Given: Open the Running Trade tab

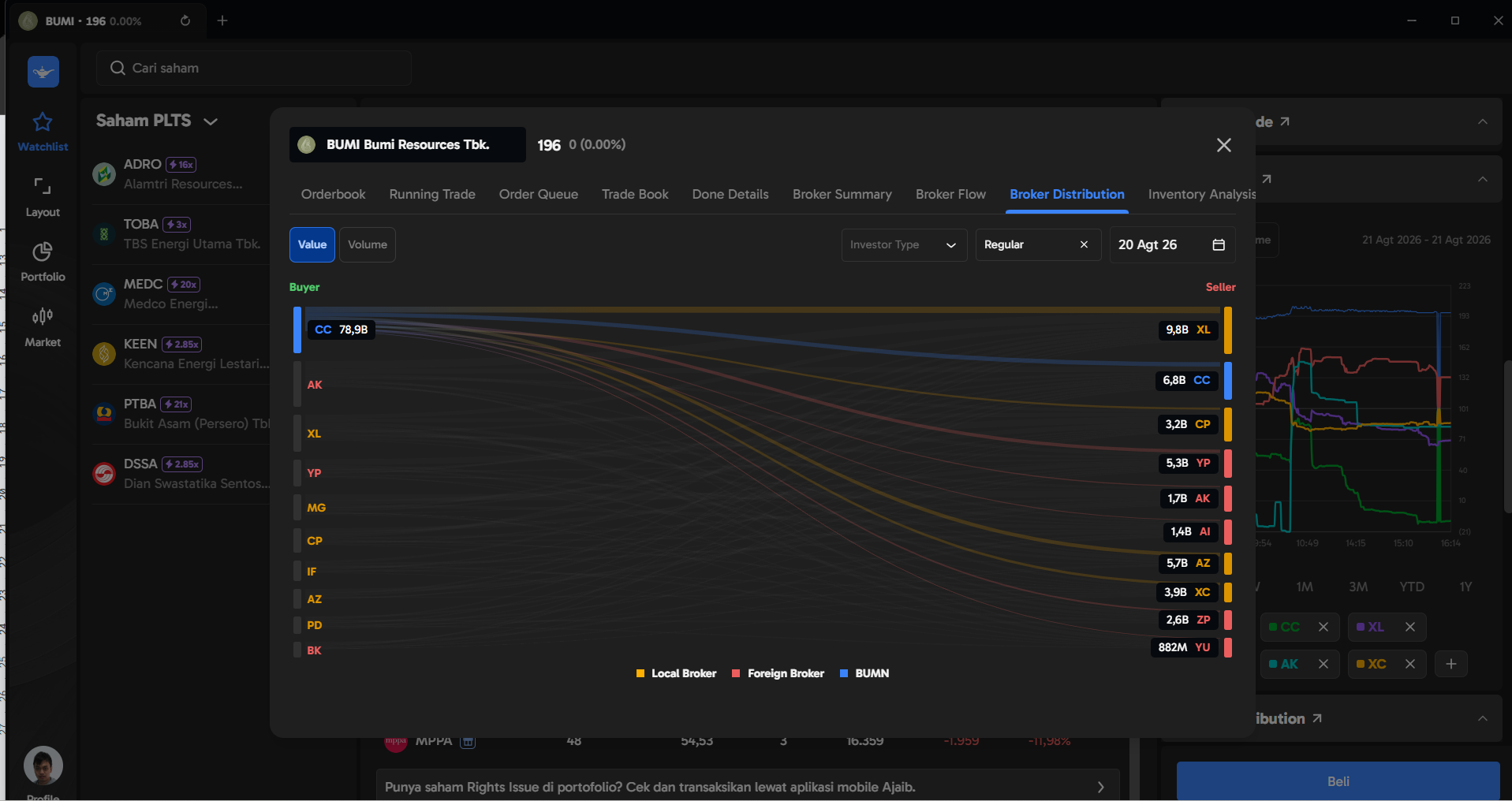Looking at the screenshot, I should coord(432,194).
